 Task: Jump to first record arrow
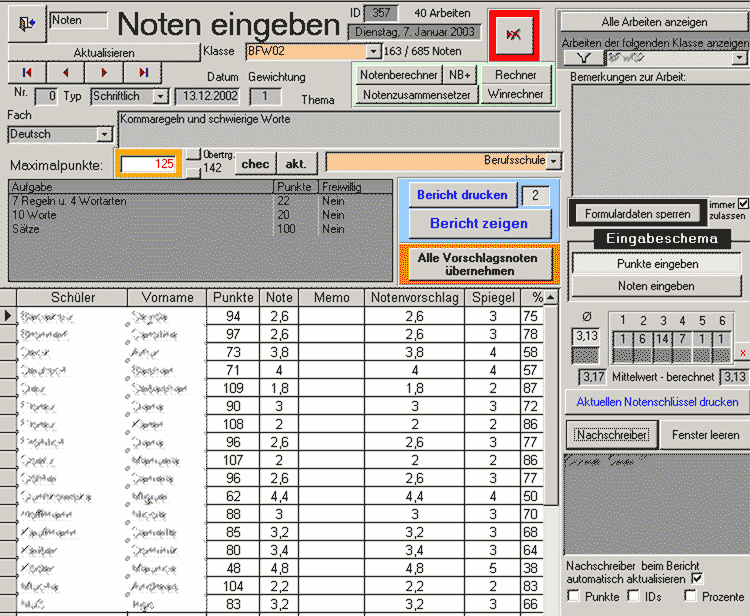27,73
